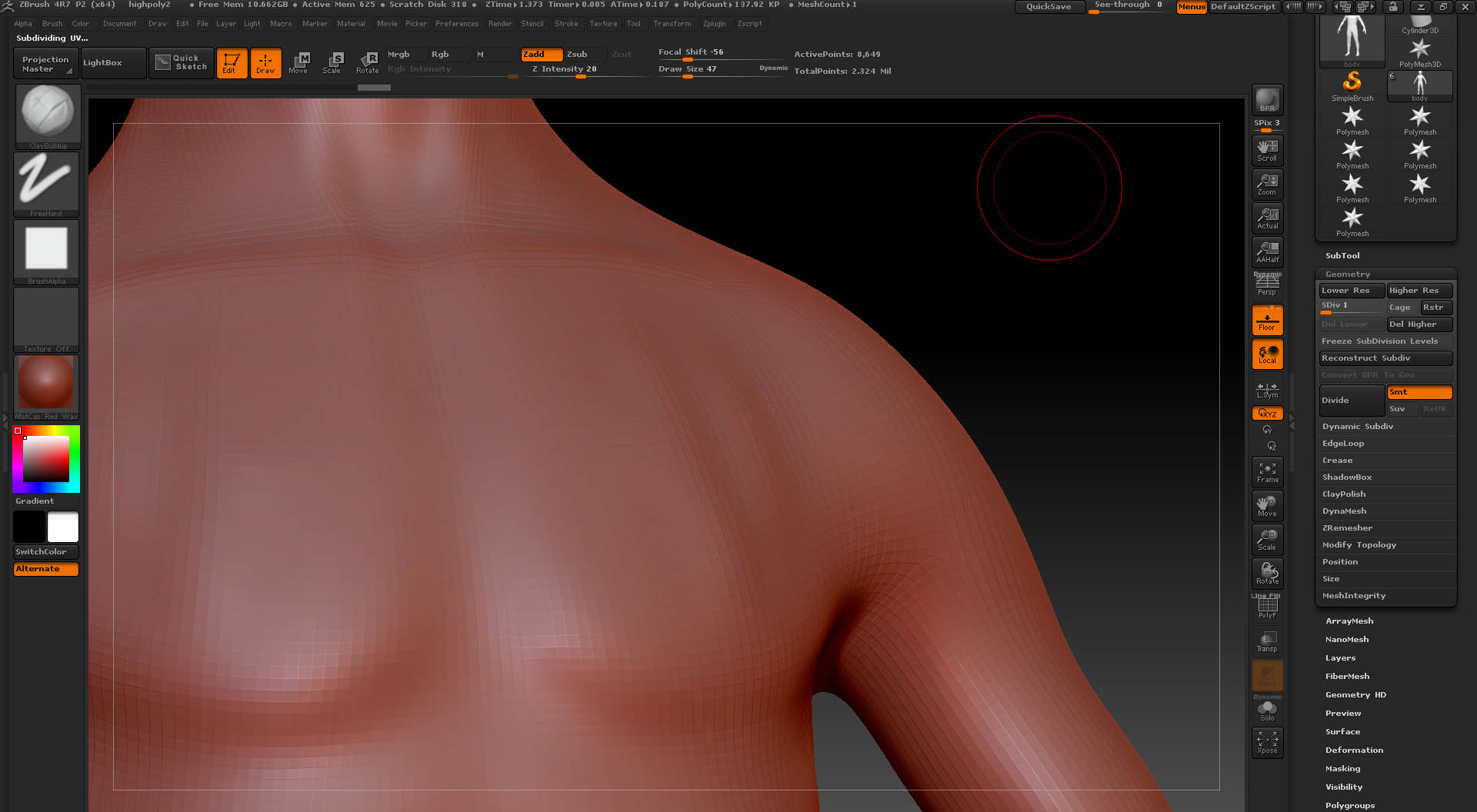This screenshot has height=812, width=1477.
Task: Set canvas to Actual size
Action: click(1267, 218)
